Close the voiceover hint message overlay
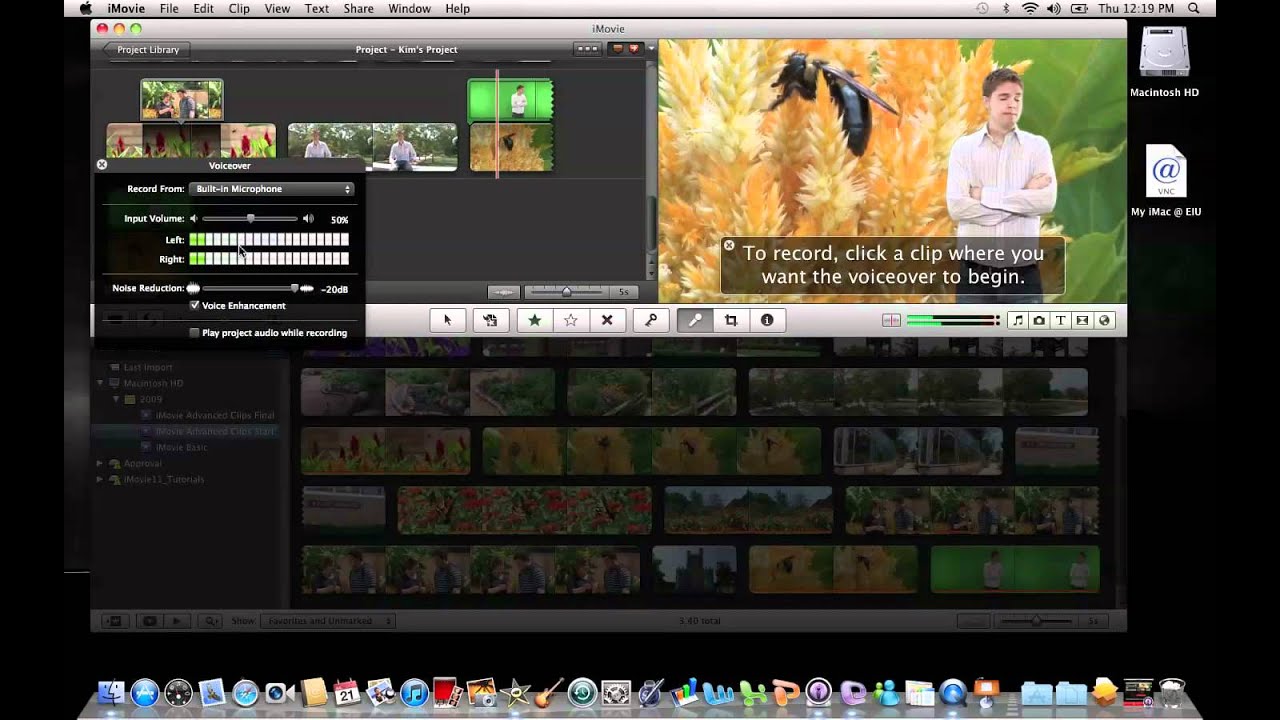The height and width of the screenshot is (720, 1280). [729, 245]
